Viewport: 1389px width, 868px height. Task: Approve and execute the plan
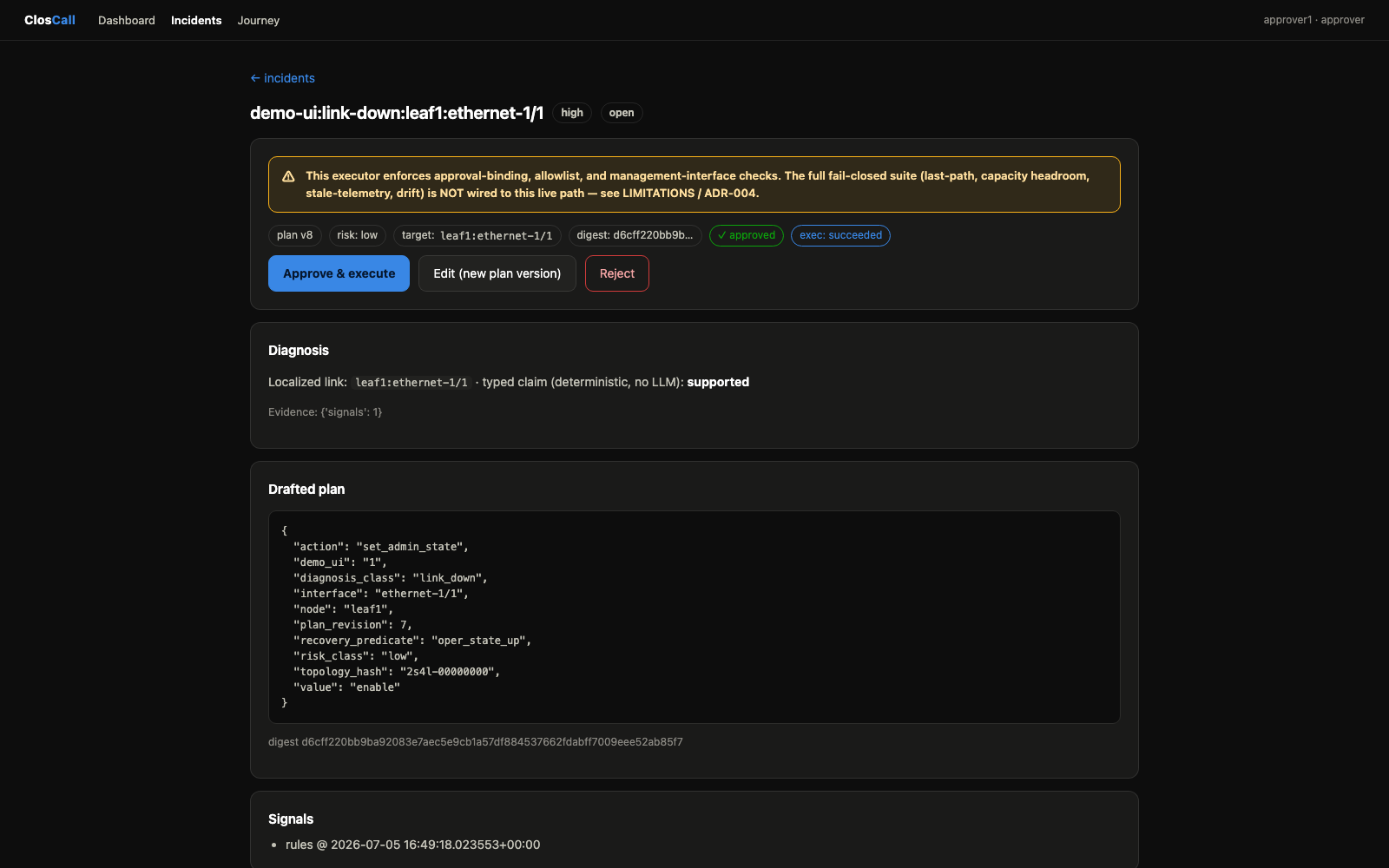click(x=339, y=273)
